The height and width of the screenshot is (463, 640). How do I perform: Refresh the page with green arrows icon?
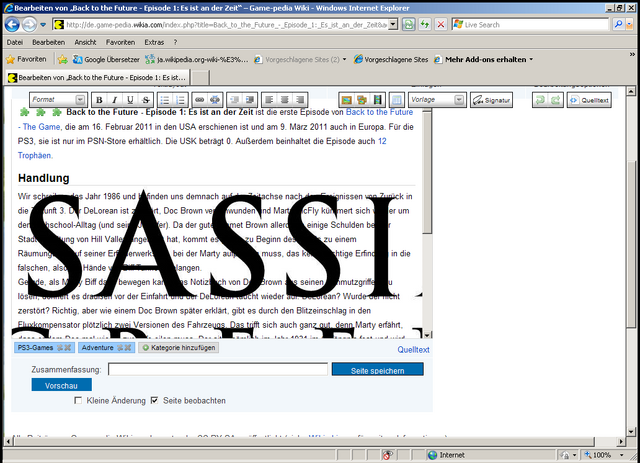425,24
